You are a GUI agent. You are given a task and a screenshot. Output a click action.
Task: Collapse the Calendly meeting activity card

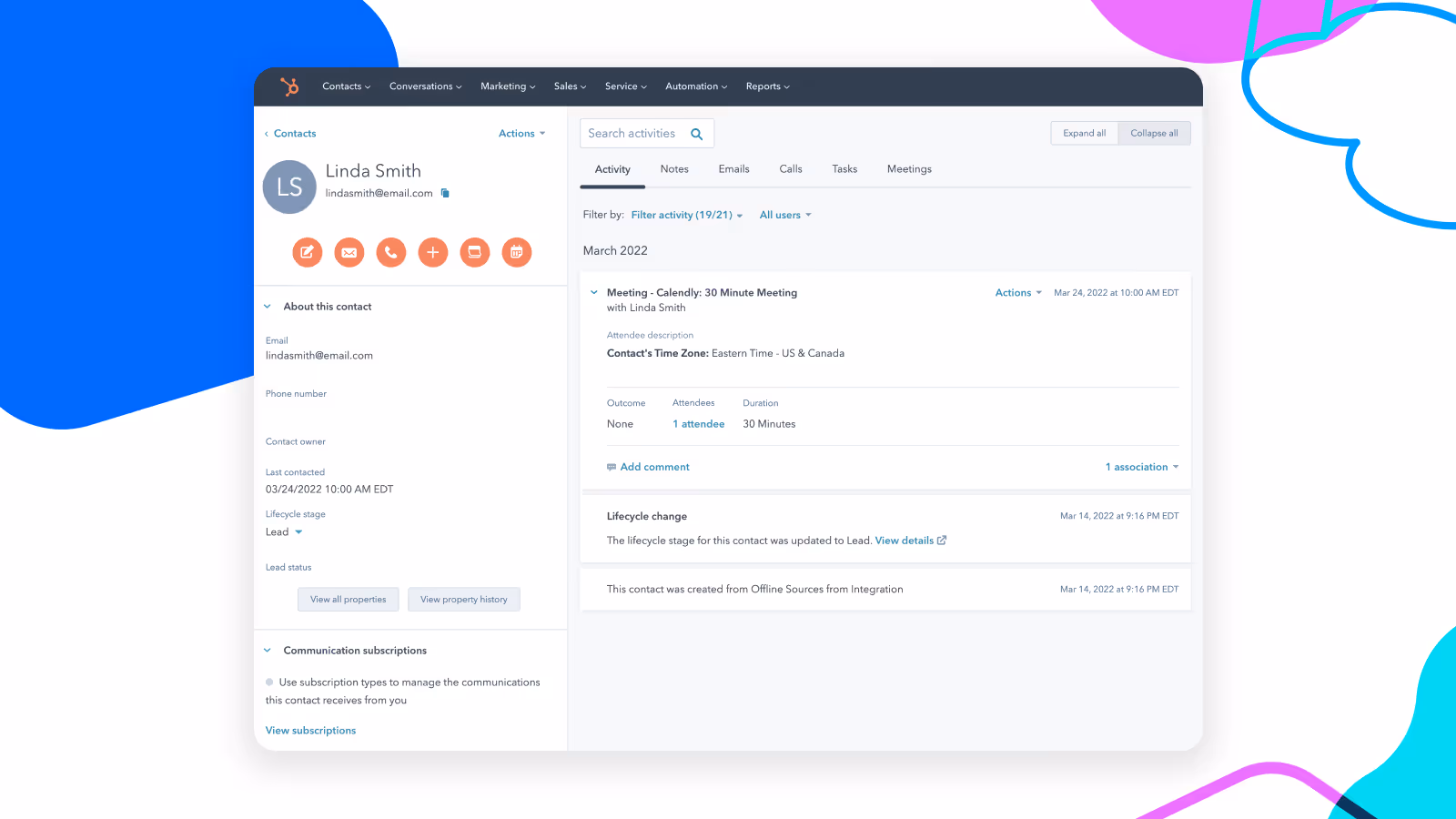594,293
